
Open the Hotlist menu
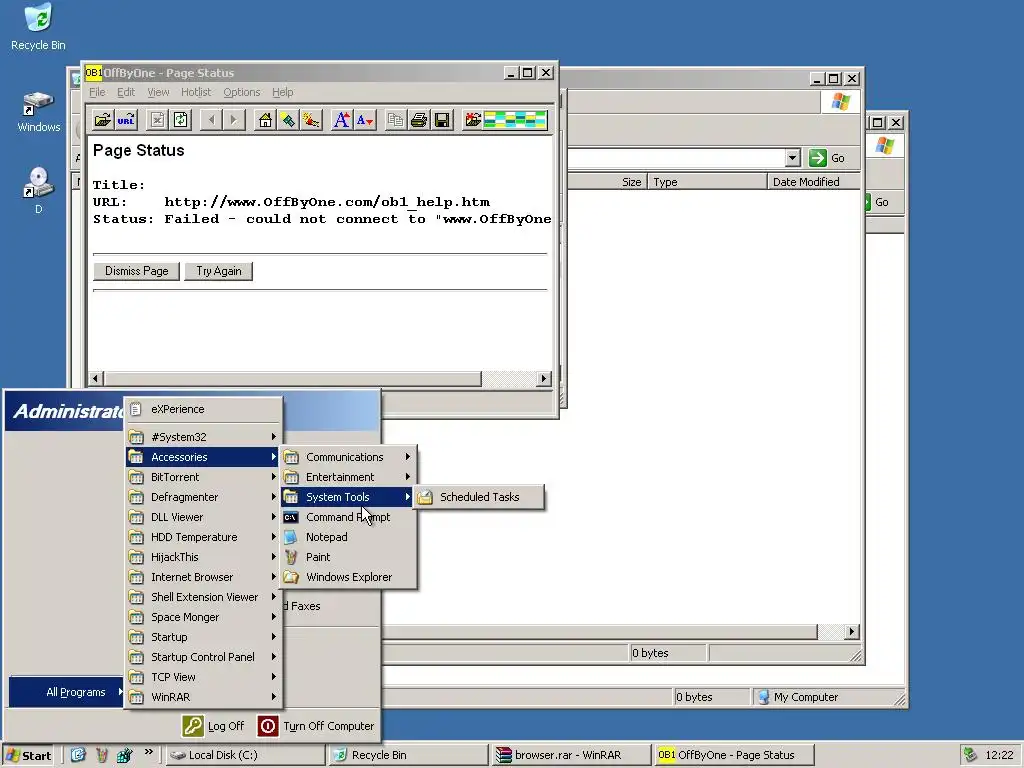coord(196,92)
